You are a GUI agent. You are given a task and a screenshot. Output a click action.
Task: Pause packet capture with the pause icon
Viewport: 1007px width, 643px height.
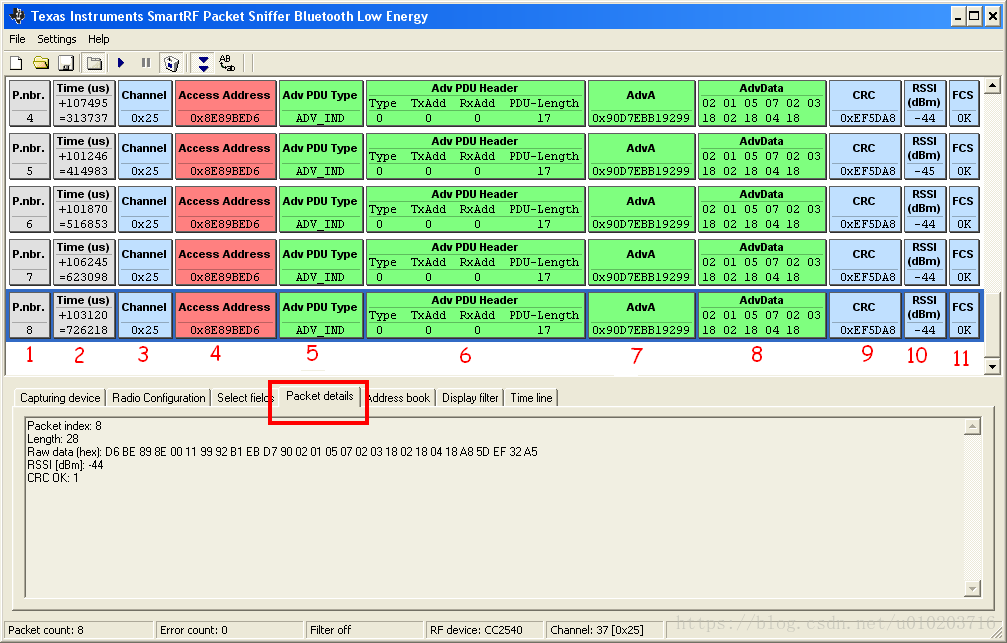point(146,63)
